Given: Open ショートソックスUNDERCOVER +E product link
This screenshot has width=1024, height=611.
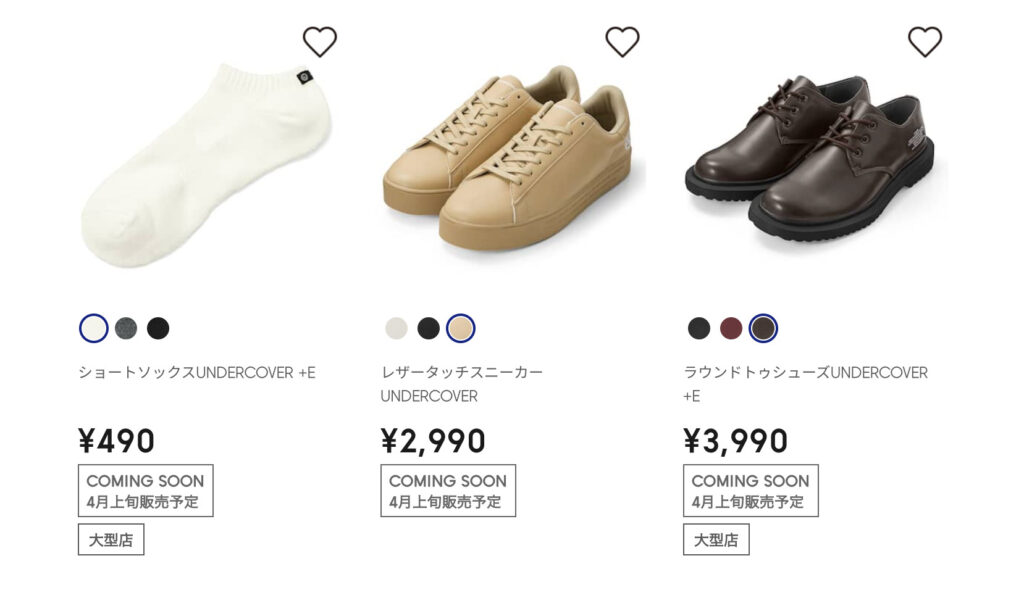Looking at the screenshot, I should coord(197,373).
